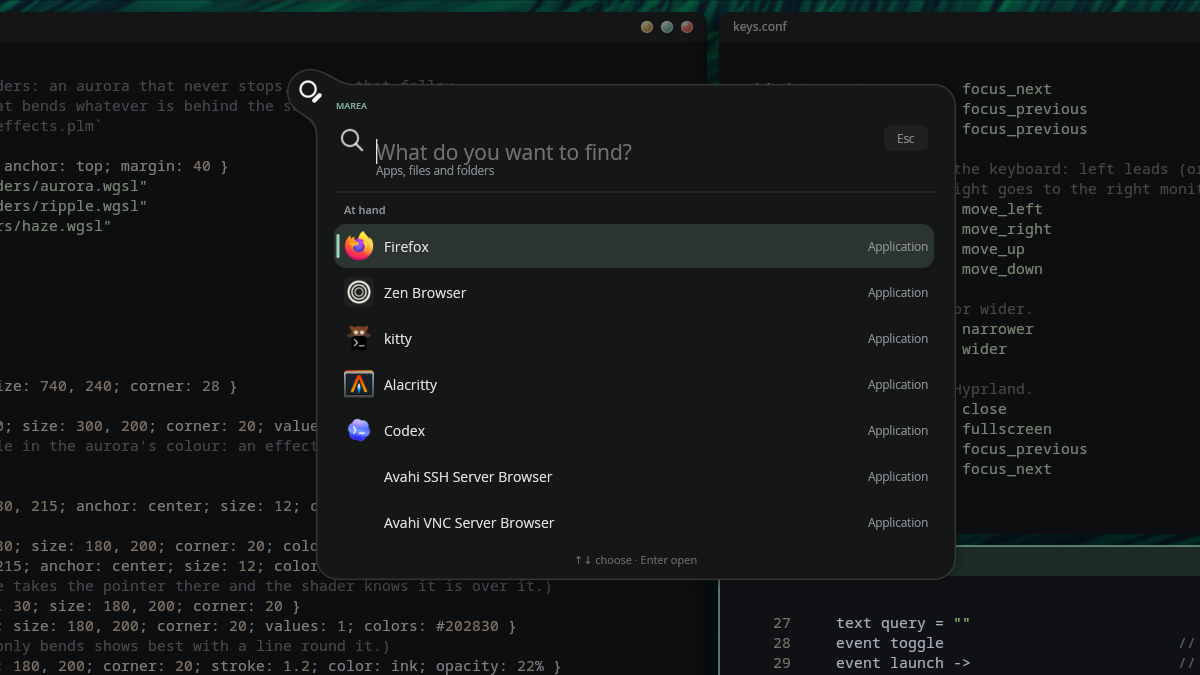Click the 'ripple.wgsl' line in the left editor
1200x675 pixels.
tap(74, 206)
